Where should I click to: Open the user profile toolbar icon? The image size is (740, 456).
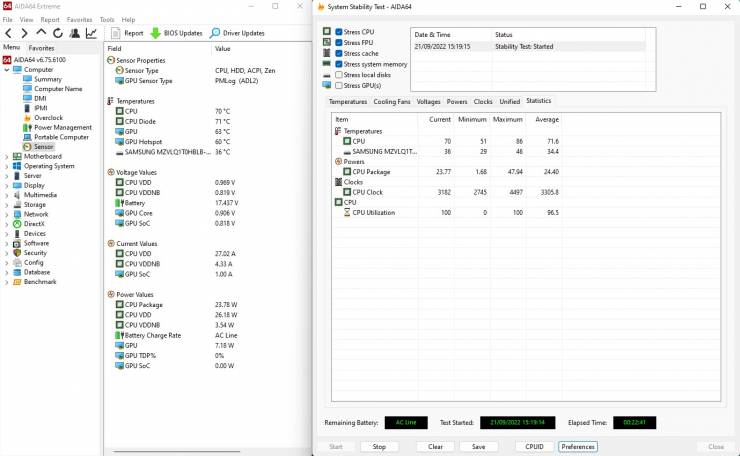tap(75, 33)
